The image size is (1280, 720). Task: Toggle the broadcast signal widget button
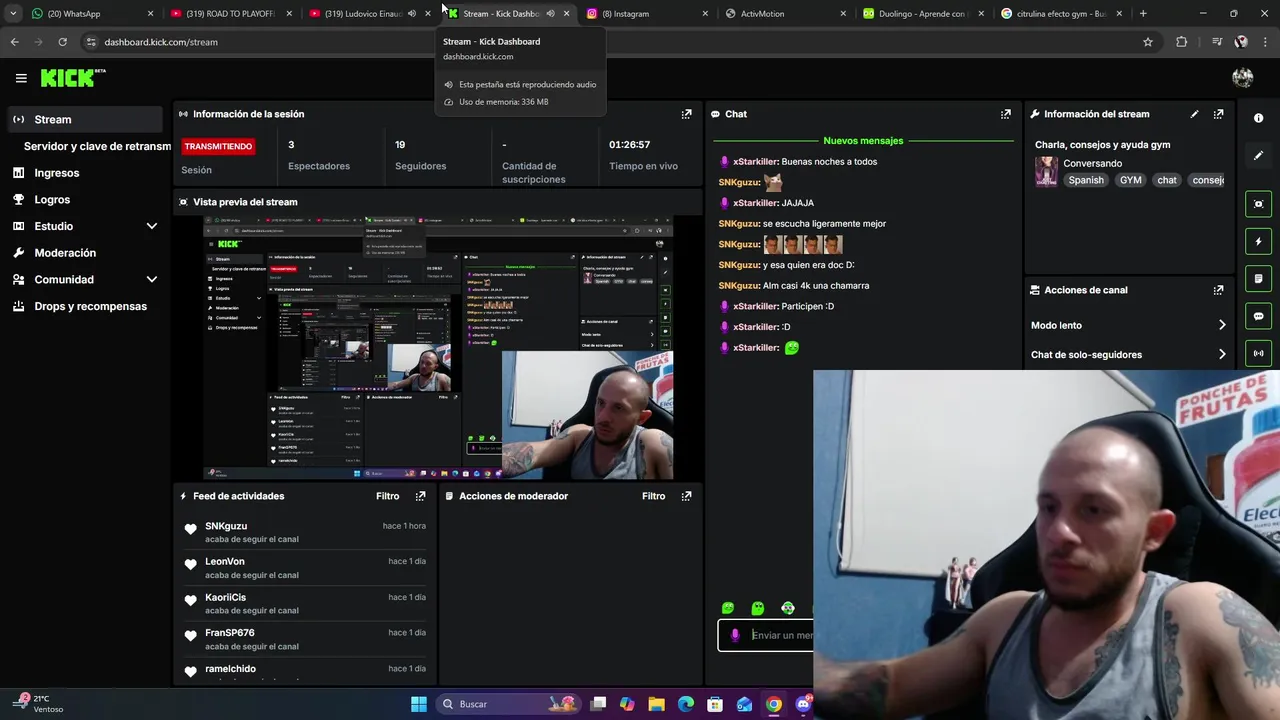tap(1258, 353)
